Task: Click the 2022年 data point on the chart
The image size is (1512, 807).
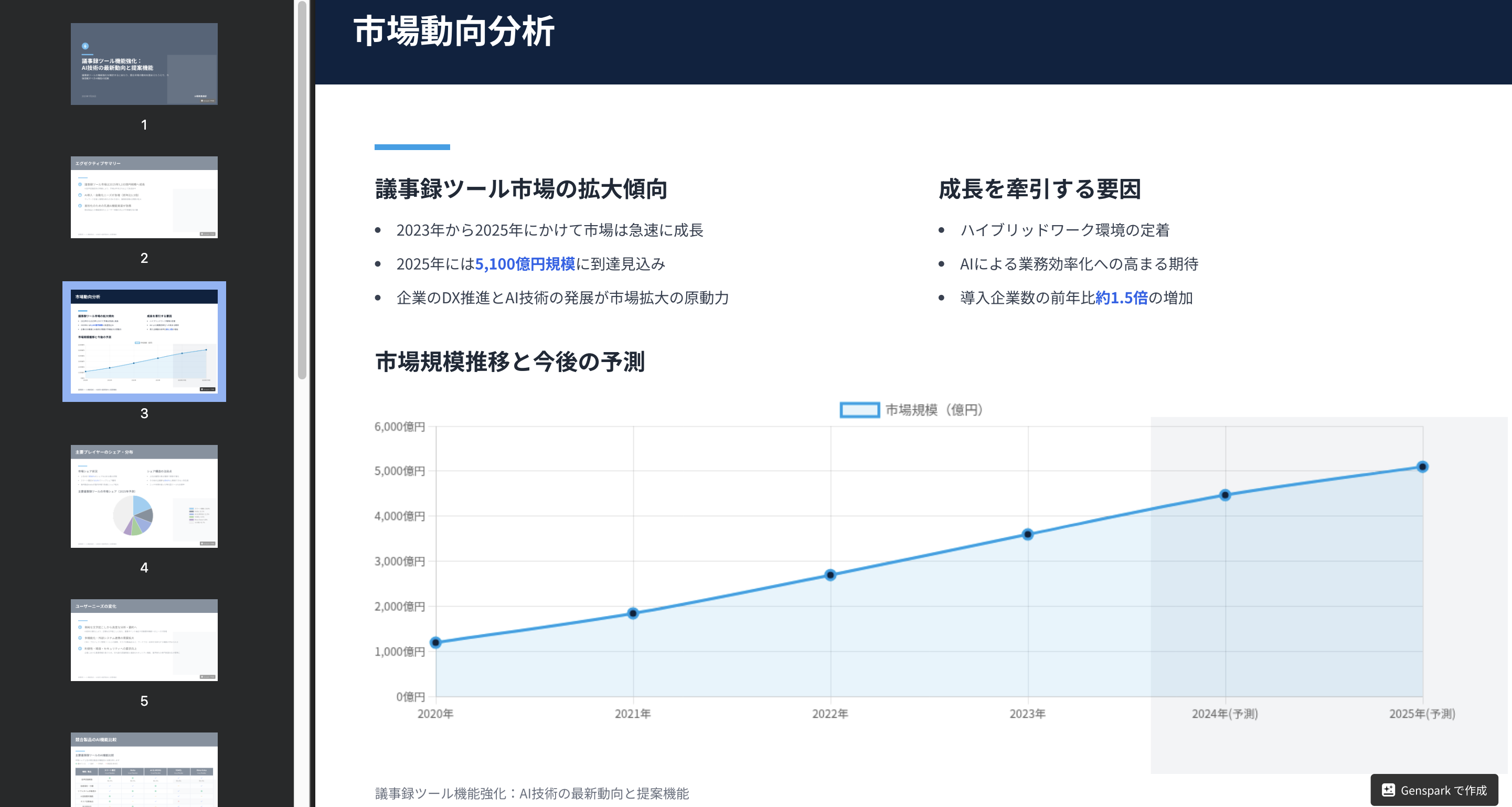Action: pos(829,576)
